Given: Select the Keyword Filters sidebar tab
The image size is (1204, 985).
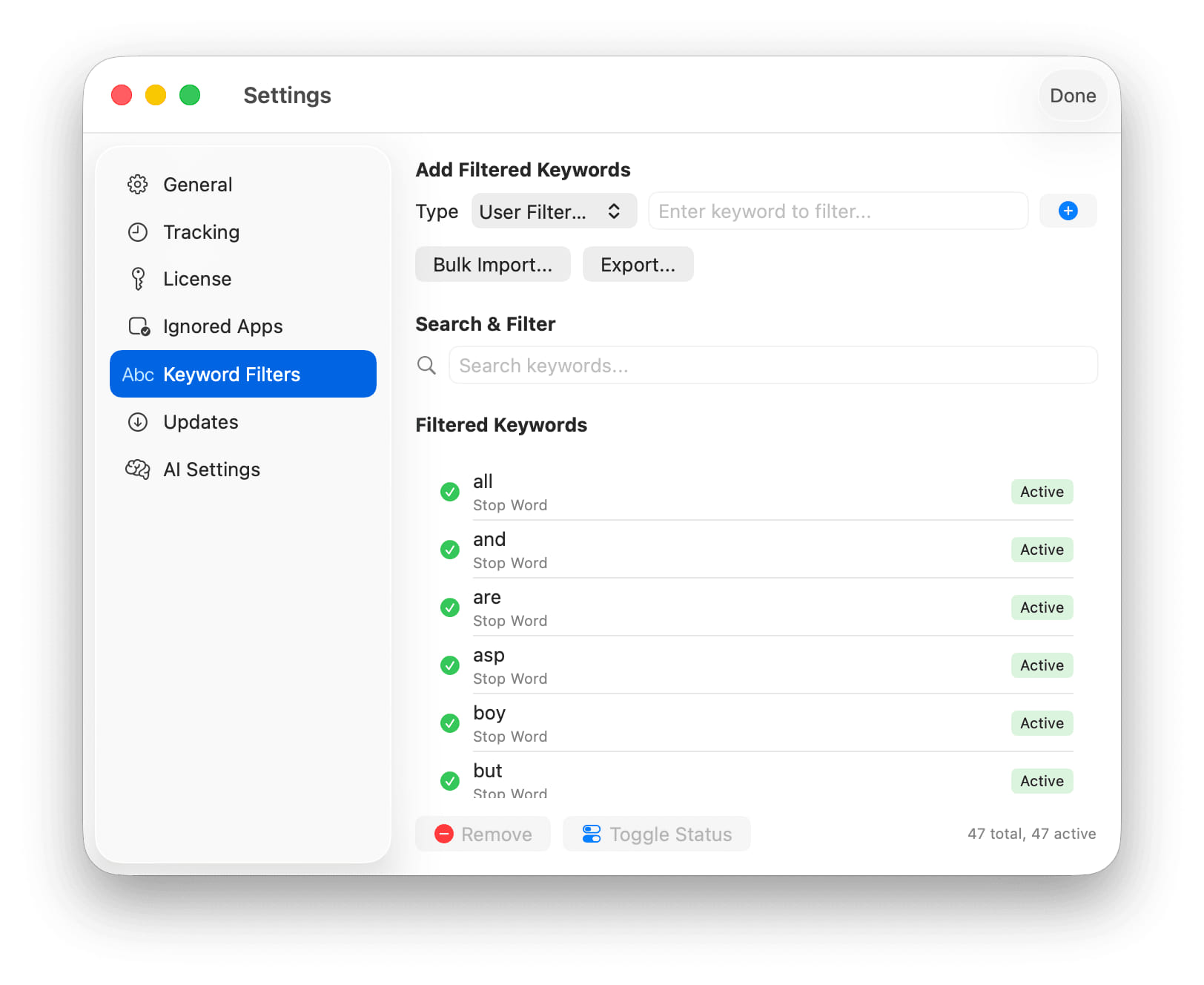Looking at the screenshot, I should coord(243,375).
